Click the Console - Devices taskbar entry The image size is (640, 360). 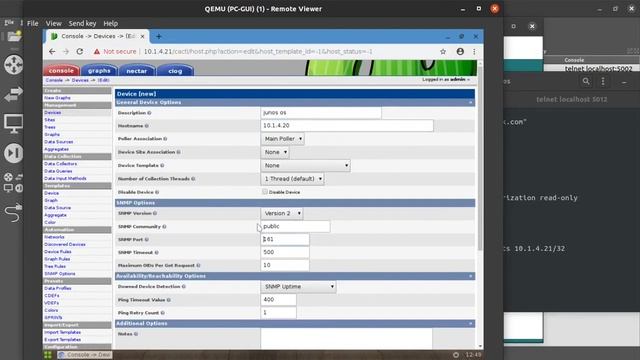(84, 355)
